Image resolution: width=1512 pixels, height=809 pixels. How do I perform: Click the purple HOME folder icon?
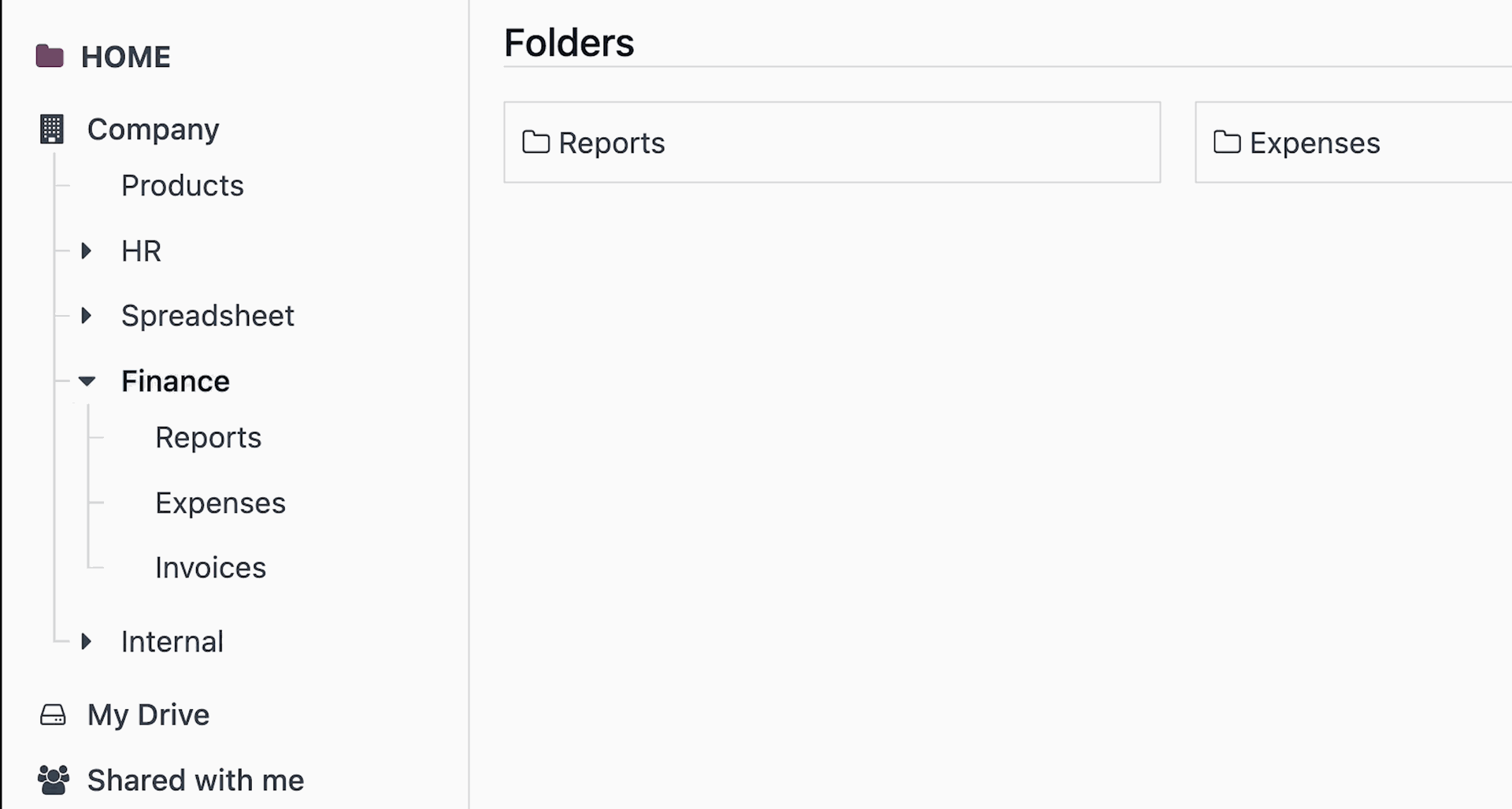[x=50, y=57]
